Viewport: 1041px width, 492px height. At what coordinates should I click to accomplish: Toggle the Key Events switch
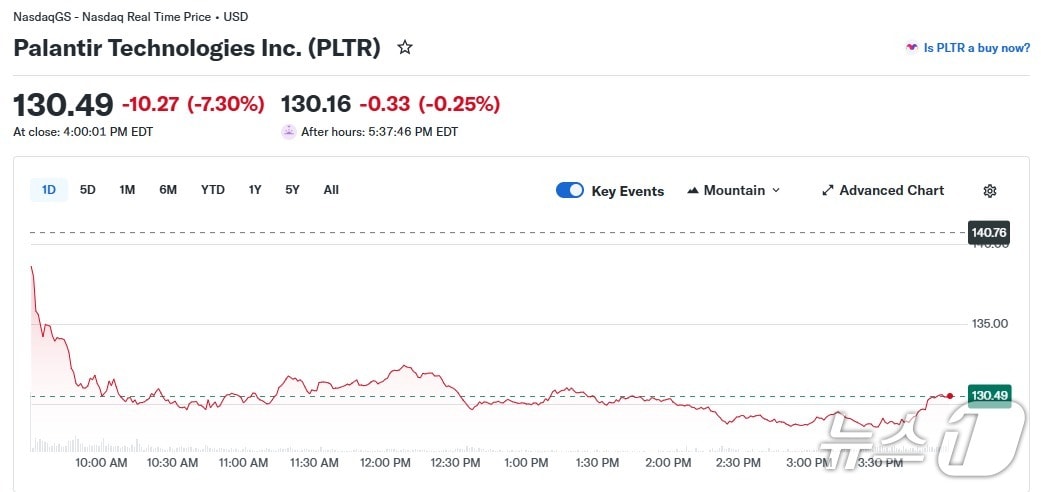pos(570,191)
